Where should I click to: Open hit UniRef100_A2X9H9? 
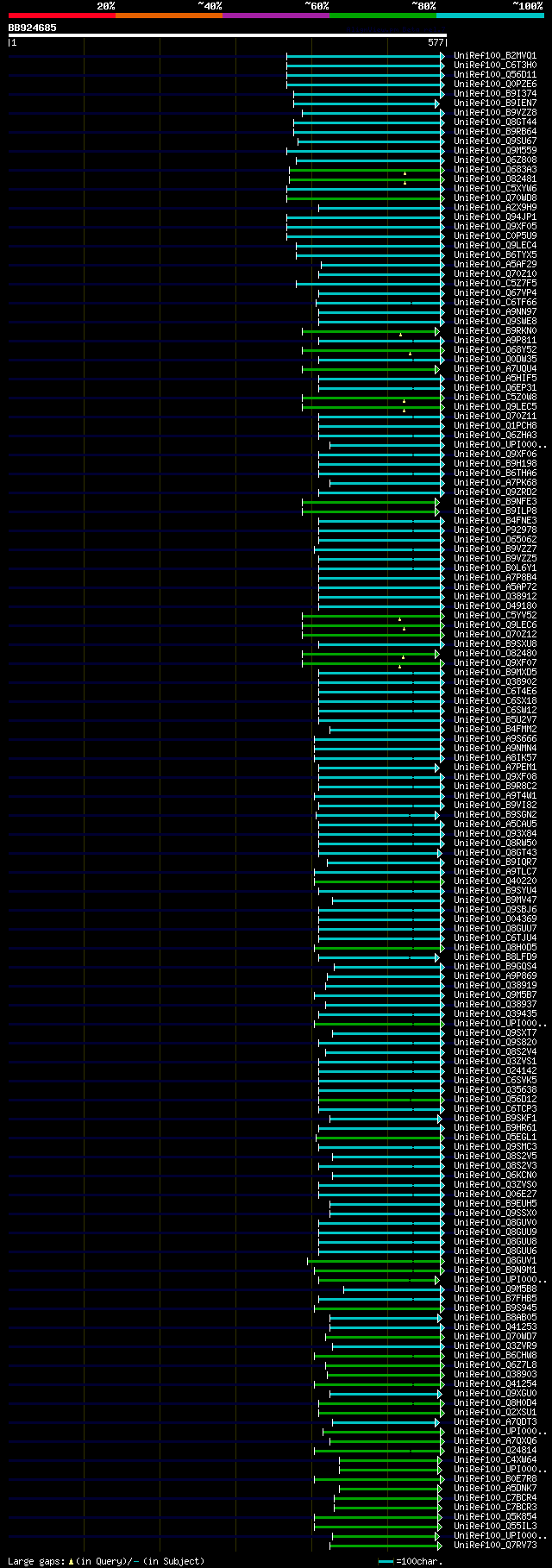click(495, 207)
